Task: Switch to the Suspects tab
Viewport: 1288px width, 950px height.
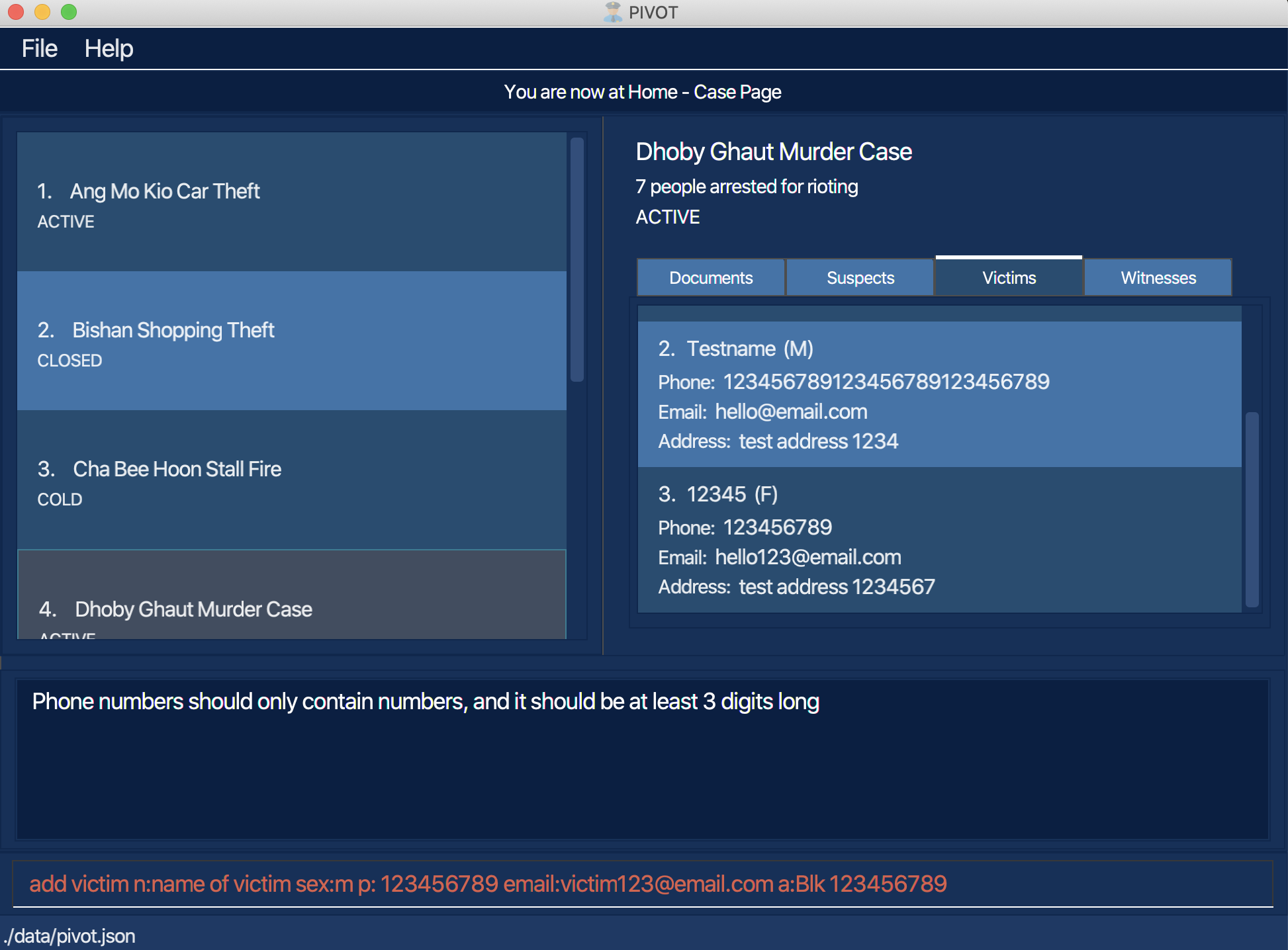Action: tap(860, 278)
